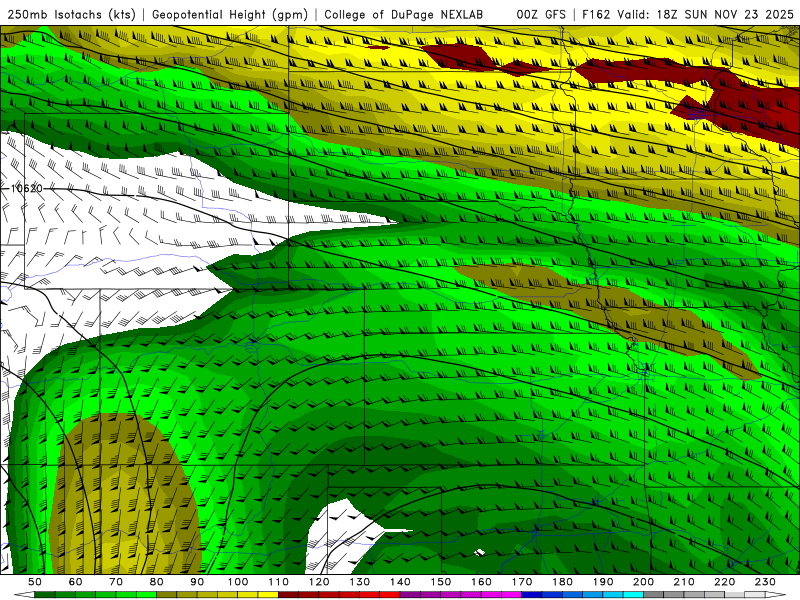The image size is (800, 600).
Task: Click the 200 value on the color scale
Action: tap(643, 582)
